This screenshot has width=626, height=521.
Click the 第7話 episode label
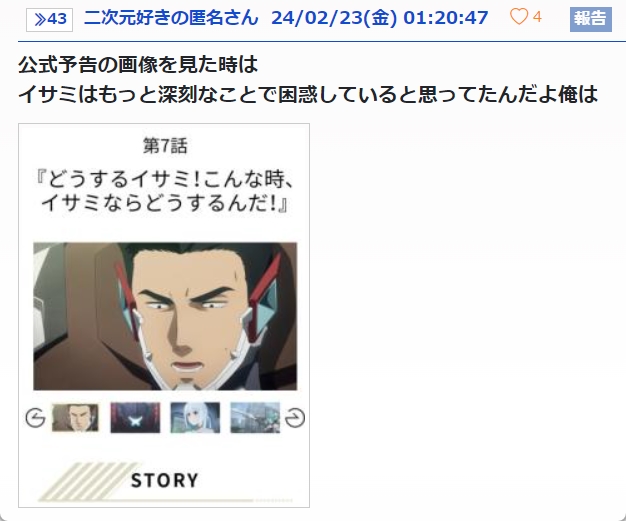pyautogui.click(x=165, y=146)
